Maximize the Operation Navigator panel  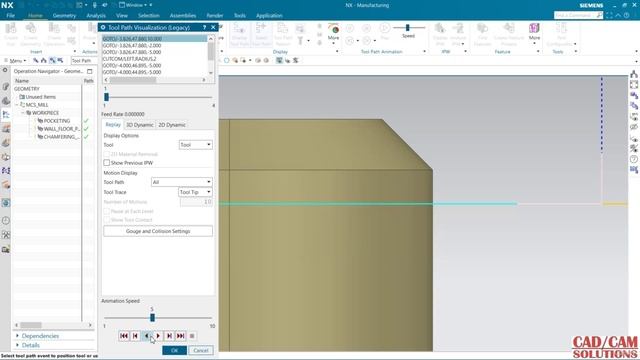click(90, 71)
